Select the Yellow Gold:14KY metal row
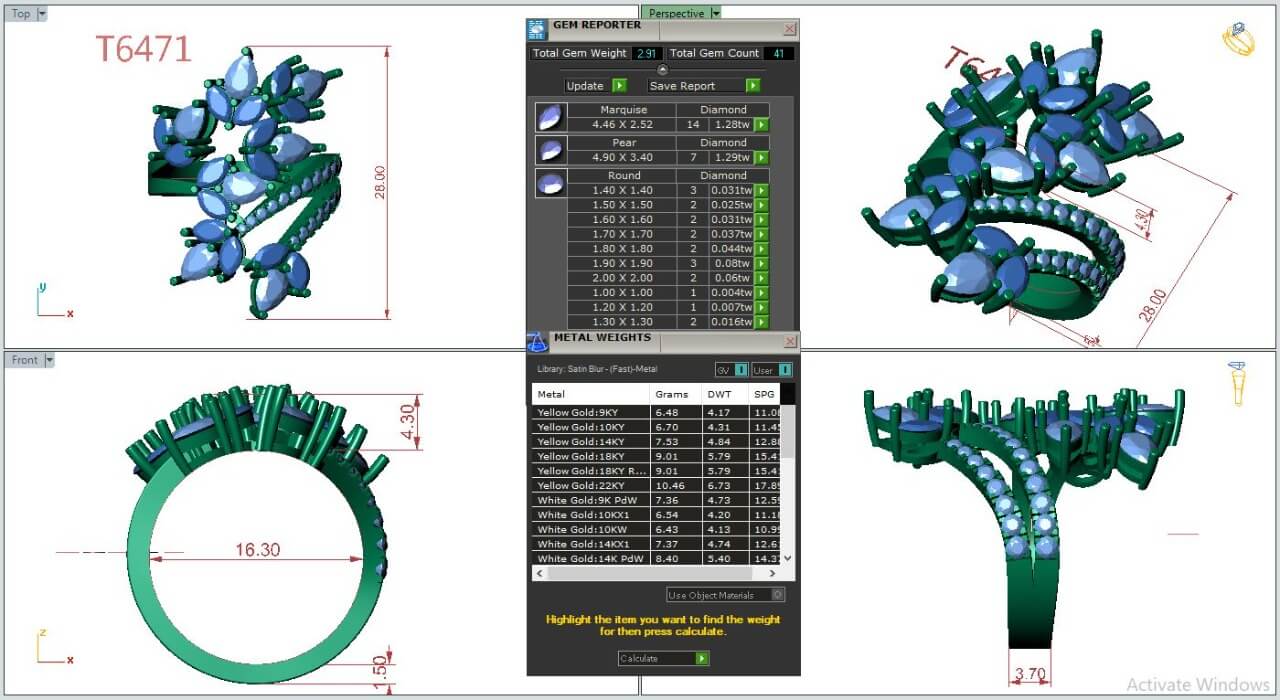The image size is (1280, 700). [590, 441]
